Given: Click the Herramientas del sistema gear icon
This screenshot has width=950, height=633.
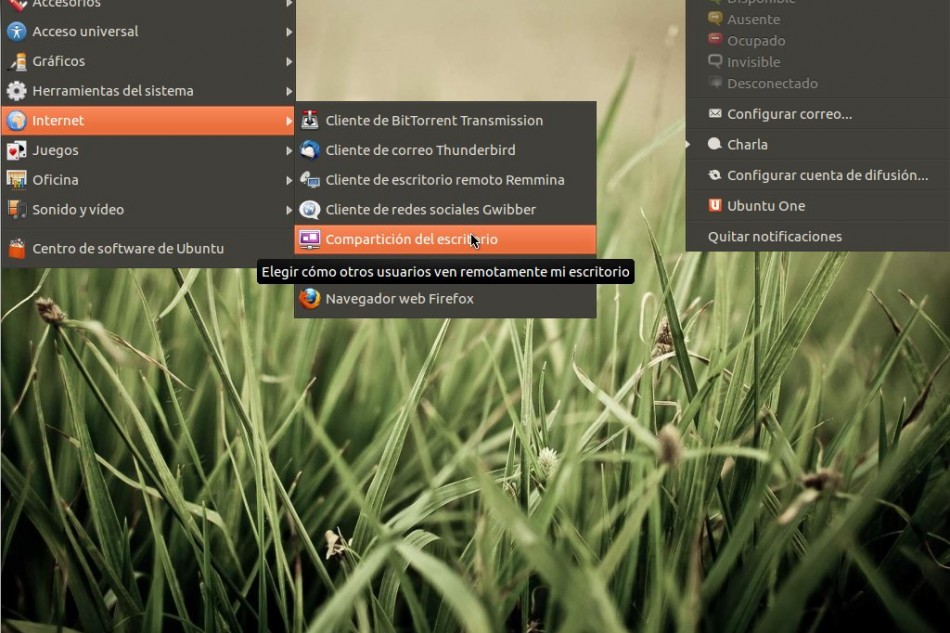Looking at the screenshot, I should point(16,91).
